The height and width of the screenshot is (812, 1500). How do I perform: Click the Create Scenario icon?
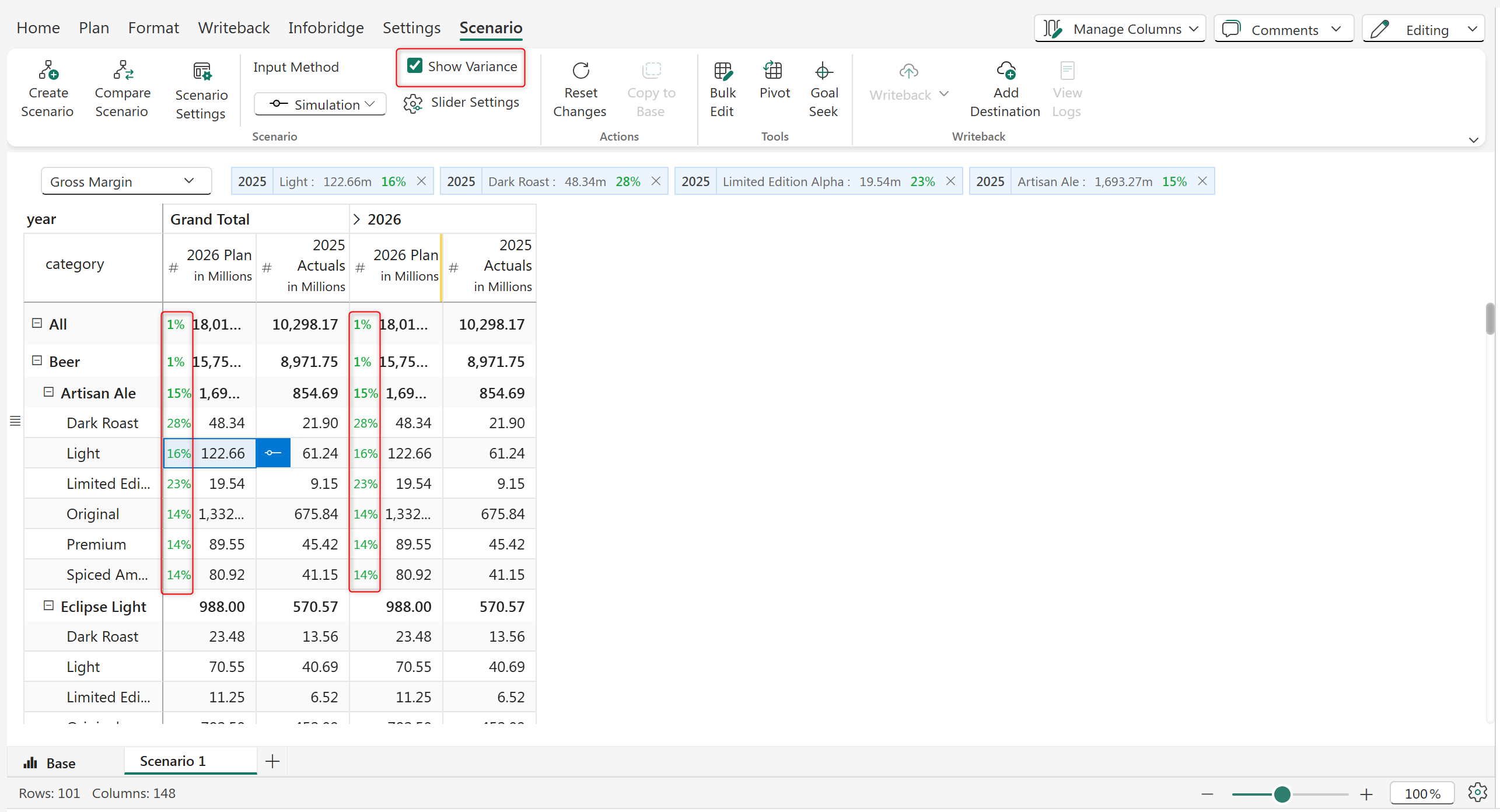[48, 71]
